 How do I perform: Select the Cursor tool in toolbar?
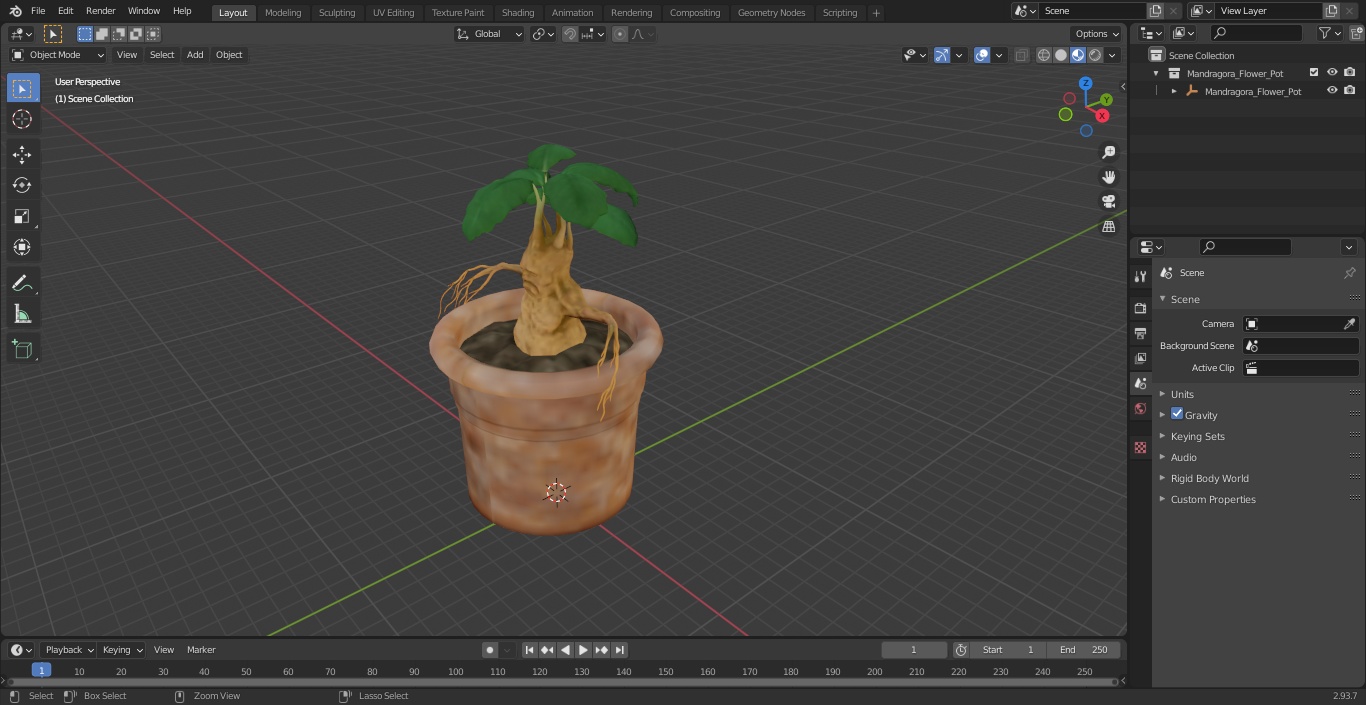pyautogui.click(x=22, y=119)
